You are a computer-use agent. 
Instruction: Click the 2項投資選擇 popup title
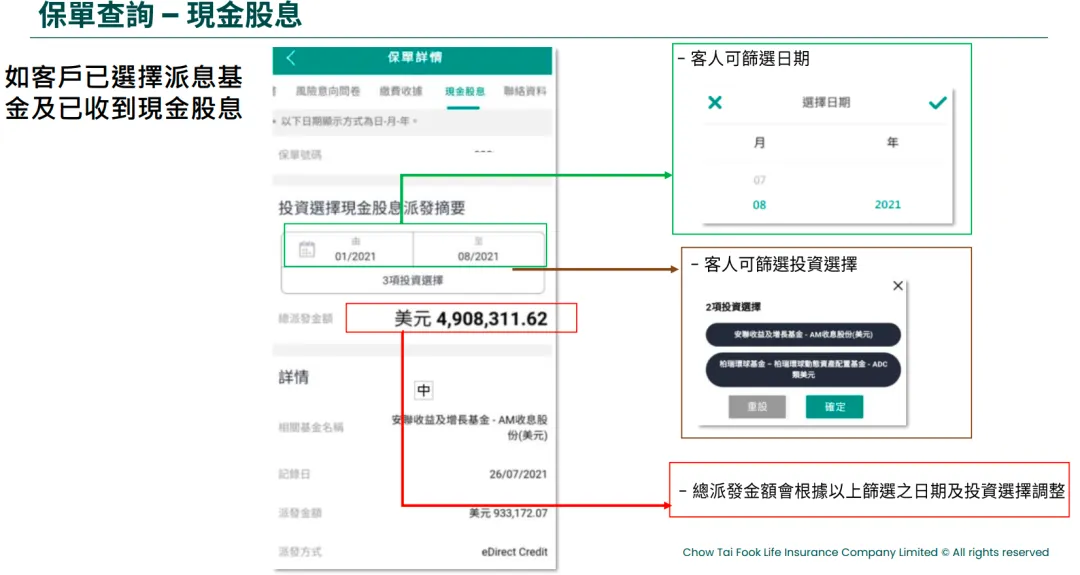[x=733, y=307]
